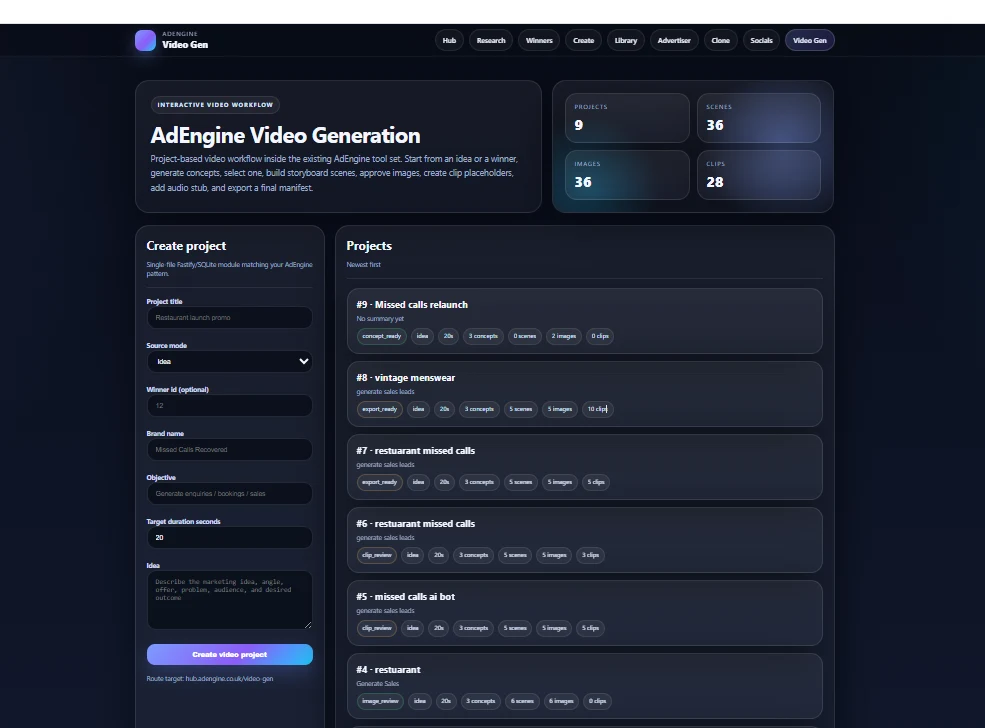Viewport: 985px width, 728px height.
Task: Switch to the Create page
Action: (583, 40)
